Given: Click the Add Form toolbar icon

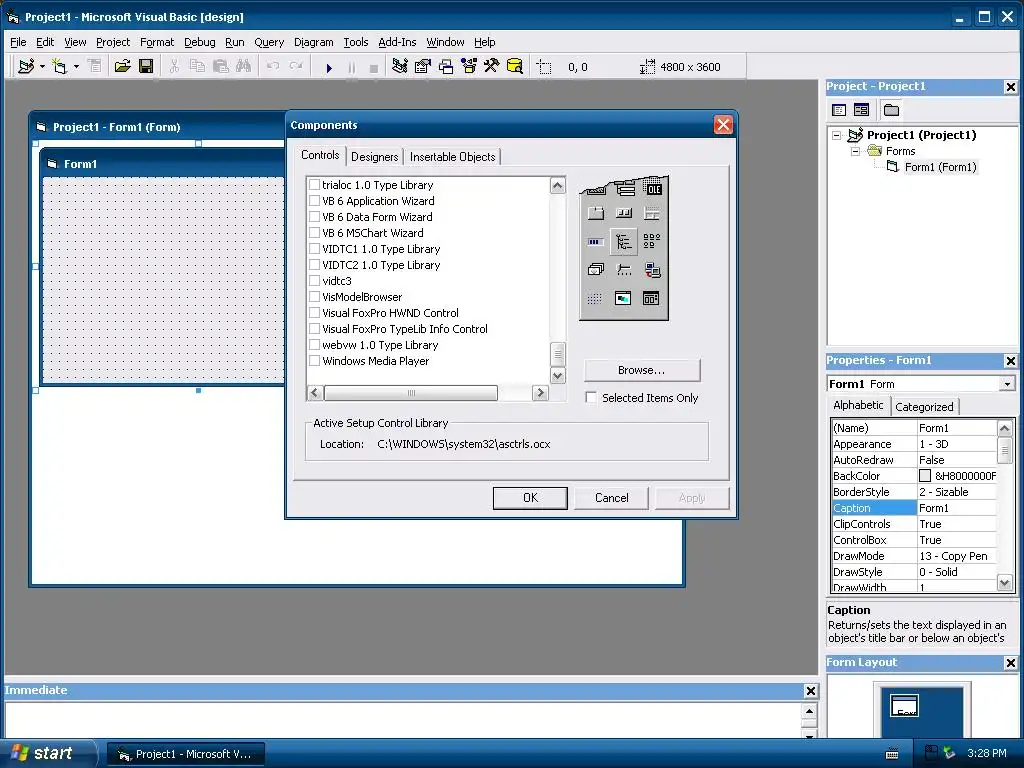Looking at the screenshot, I should pos(59,67).
